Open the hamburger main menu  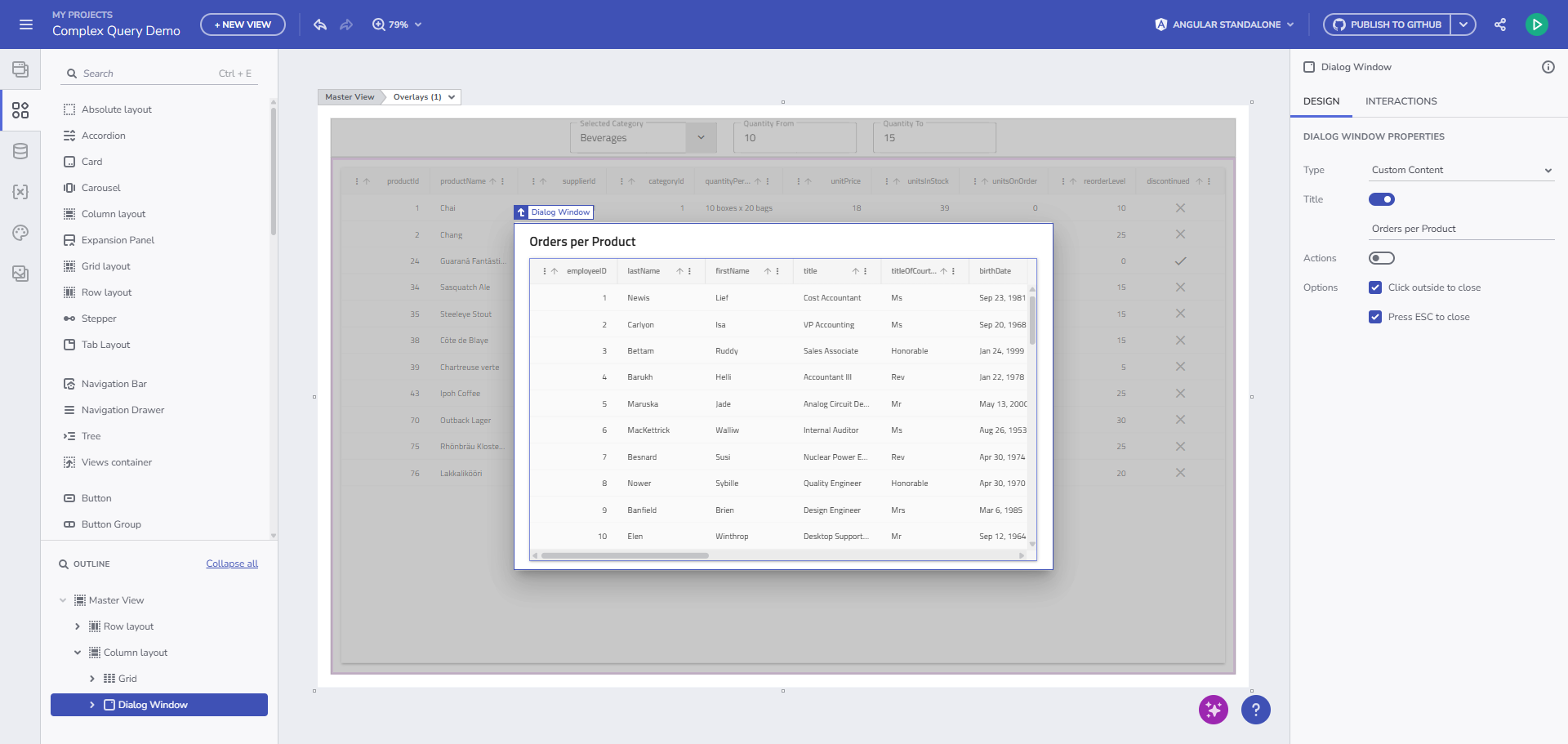click(x=26, y=25)
